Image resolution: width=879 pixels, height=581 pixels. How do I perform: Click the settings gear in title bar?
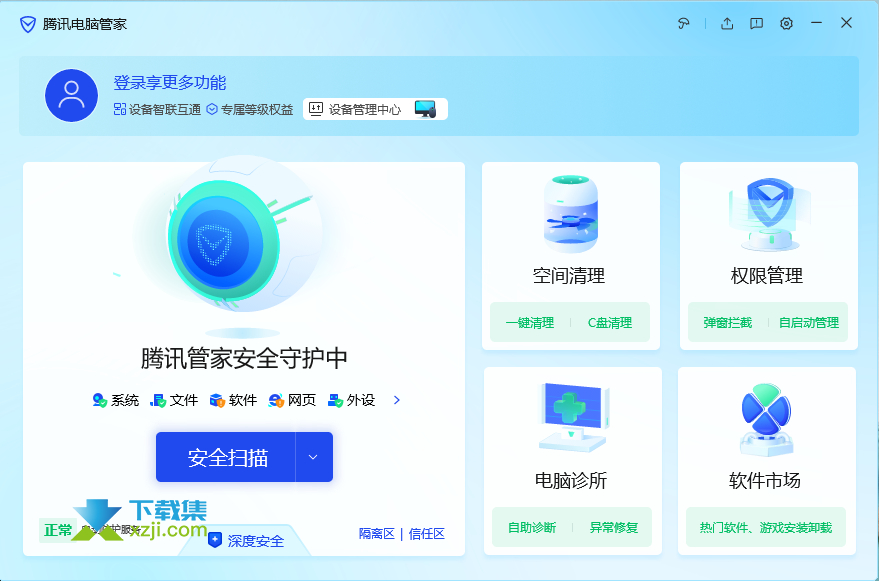tap(786, 23)
